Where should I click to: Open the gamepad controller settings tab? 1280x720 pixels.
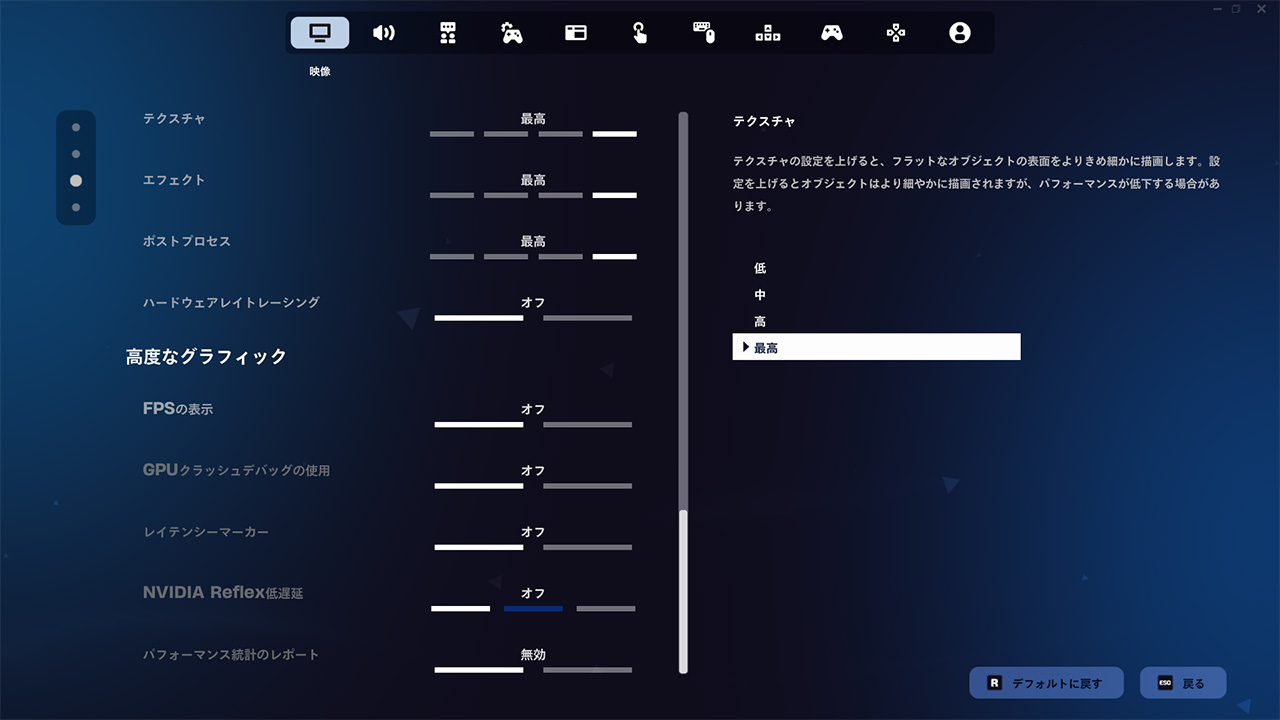point(831,33)
